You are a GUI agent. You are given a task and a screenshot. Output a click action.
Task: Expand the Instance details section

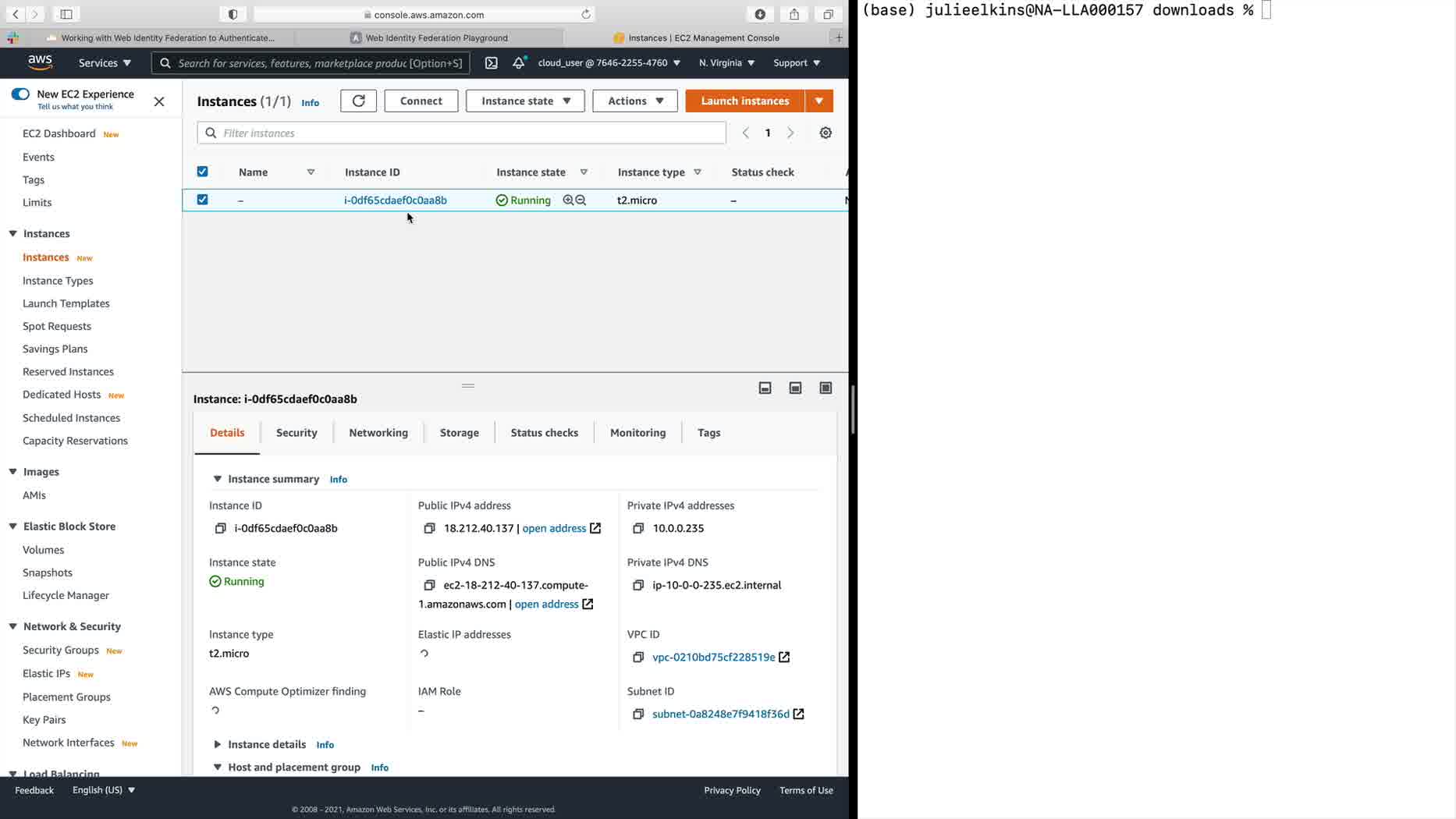(218, 745)
